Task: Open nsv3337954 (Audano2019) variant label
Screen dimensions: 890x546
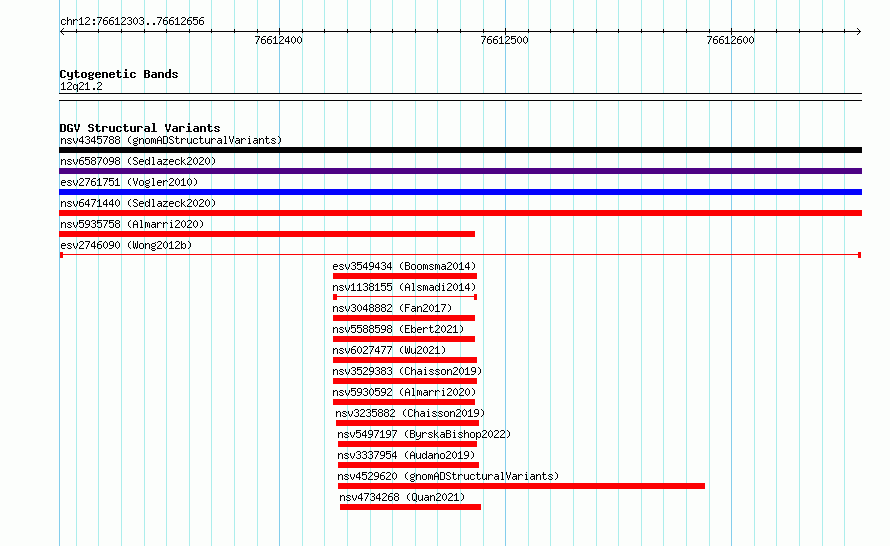Action: 406,455
